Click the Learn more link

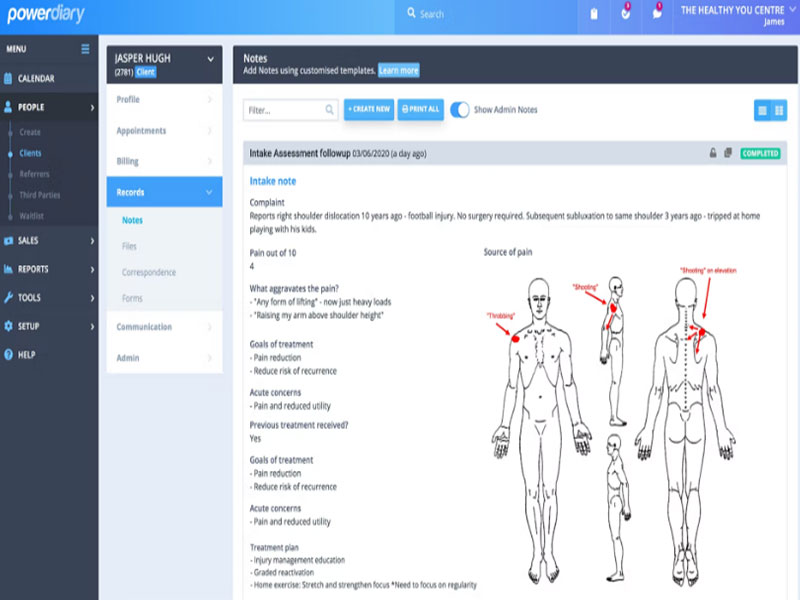398,70
